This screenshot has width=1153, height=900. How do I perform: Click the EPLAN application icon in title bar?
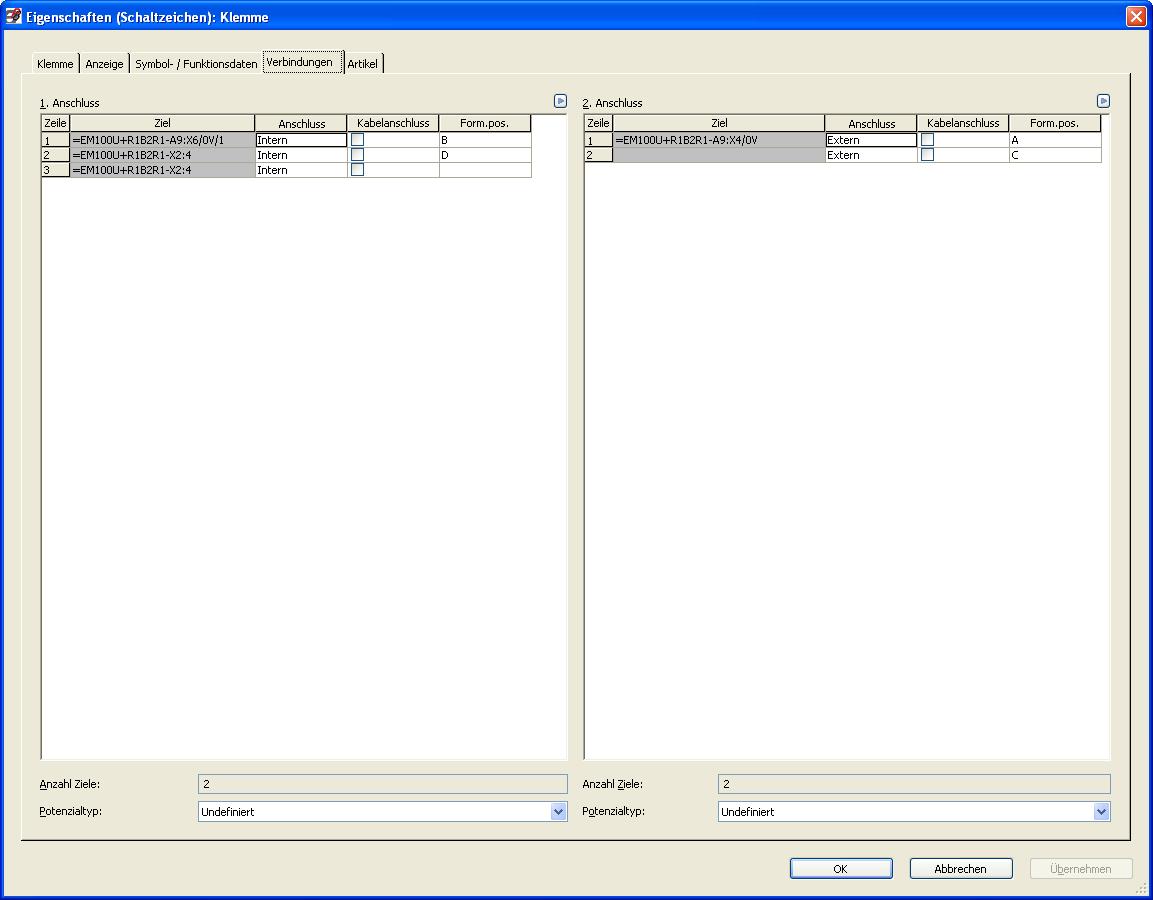coord(13,16)
